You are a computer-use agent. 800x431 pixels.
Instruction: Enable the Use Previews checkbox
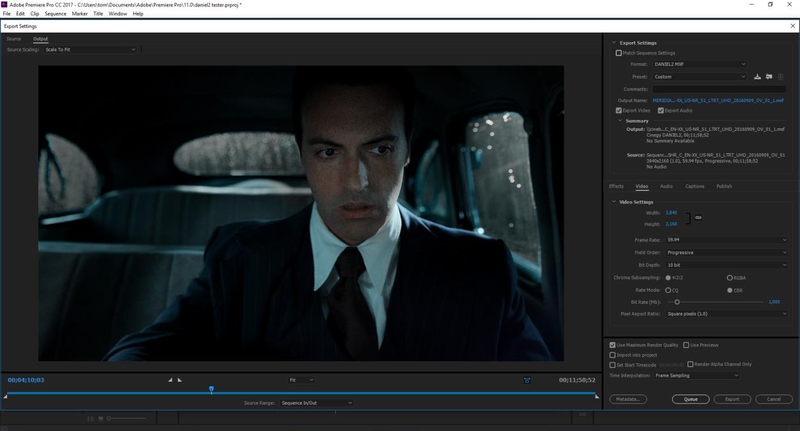click(686, 345)
